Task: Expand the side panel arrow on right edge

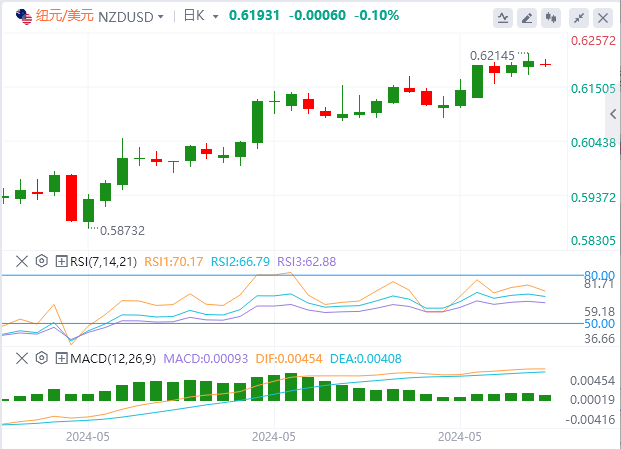Action: tap(613, 114)
